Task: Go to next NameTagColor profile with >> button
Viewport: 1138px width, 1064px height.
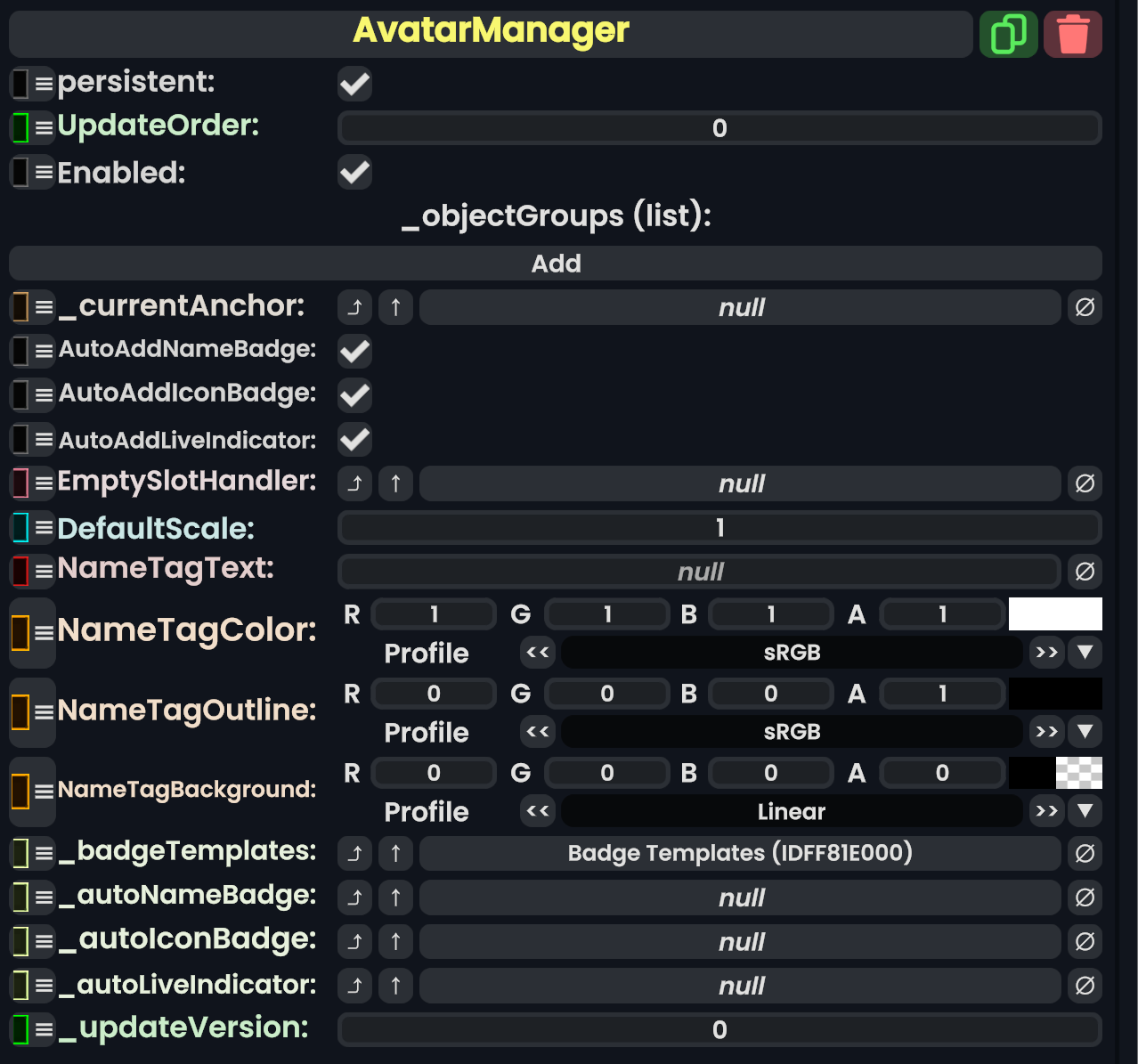Action: tap(1046, 653)
